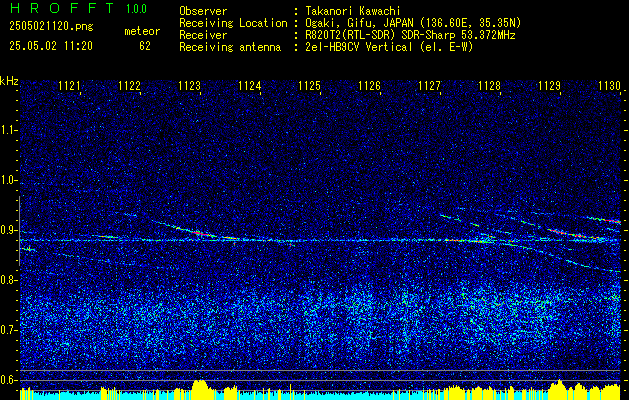Click the 1127 time marker
629x400 pixels.
(x=429, y=85)
